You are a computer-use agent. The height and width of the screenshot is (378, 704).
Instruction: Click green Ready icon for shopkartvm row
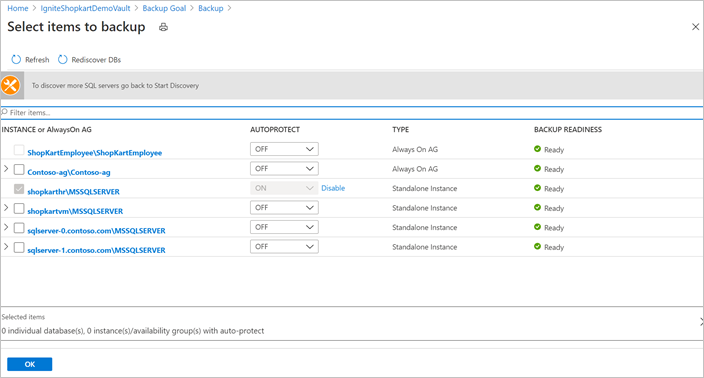click(537, 207)
